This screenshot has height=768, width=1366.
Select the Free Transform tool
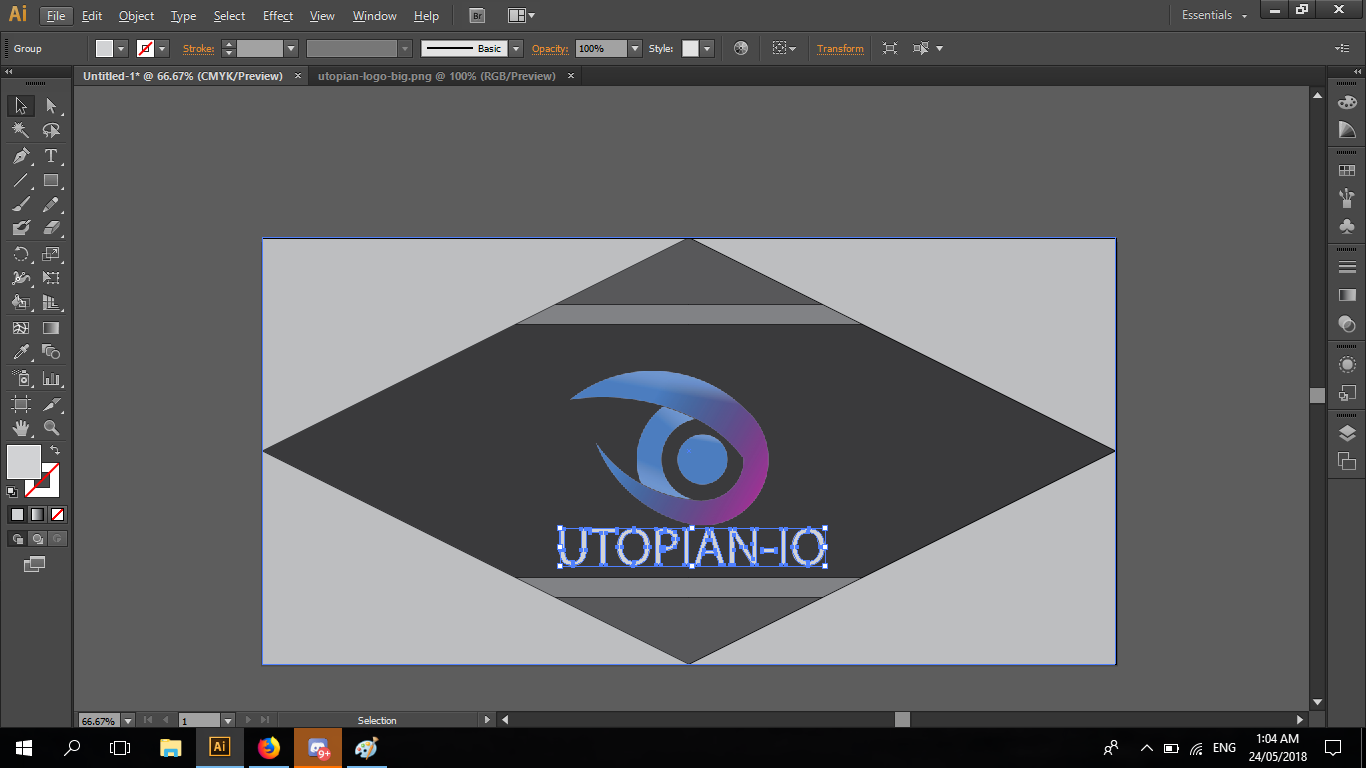pos(51,278)
